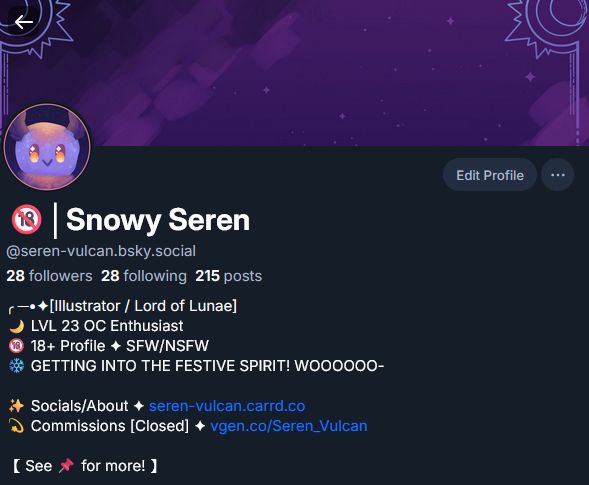Go back using the arrow icon

23,22
